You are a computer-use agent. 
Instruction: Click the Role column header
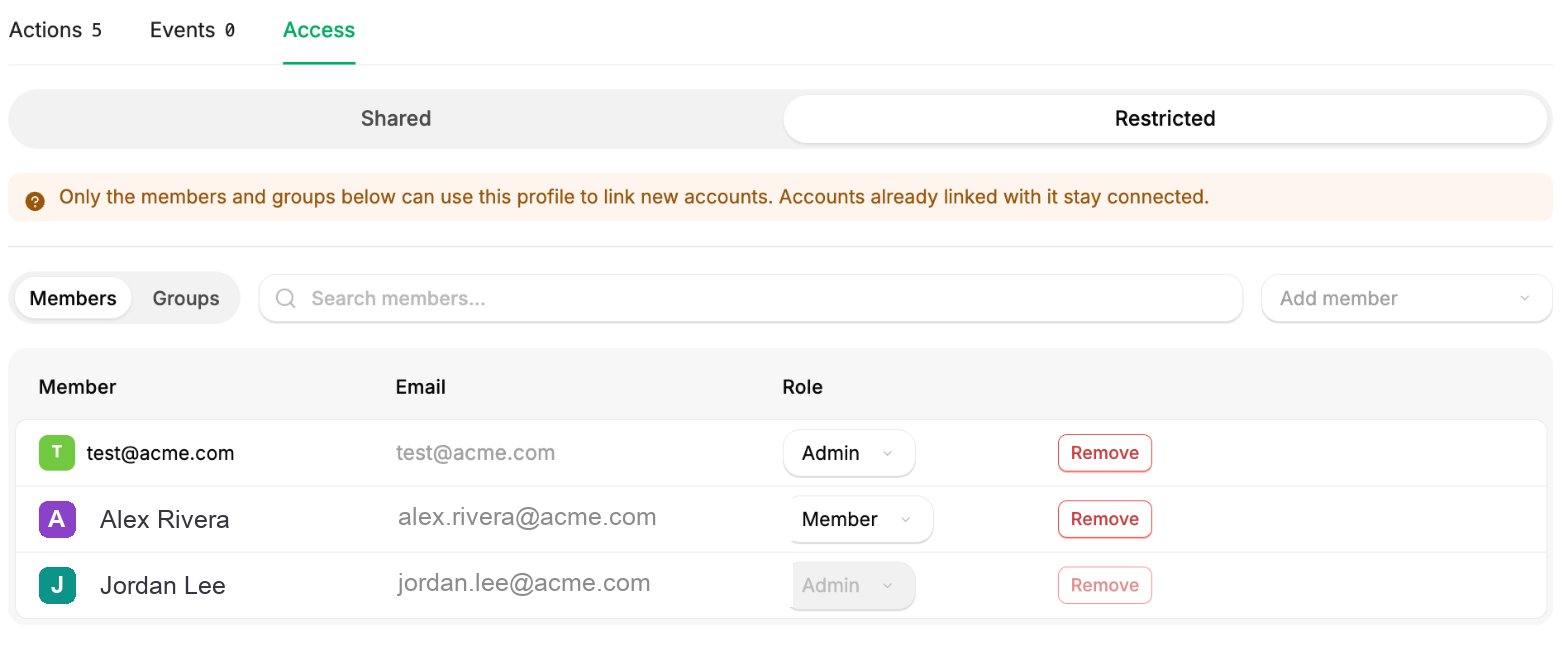pos(803,387)
